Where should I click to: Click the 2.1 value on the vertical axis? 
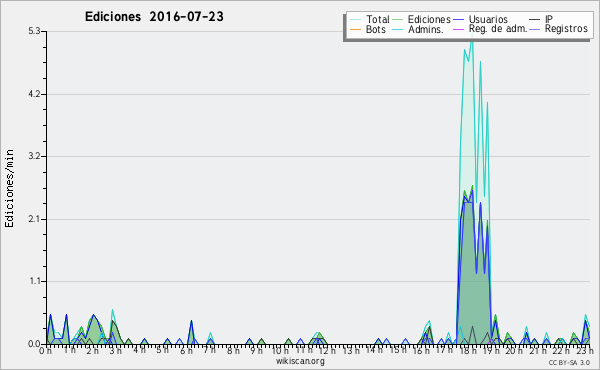coord(34,219)
